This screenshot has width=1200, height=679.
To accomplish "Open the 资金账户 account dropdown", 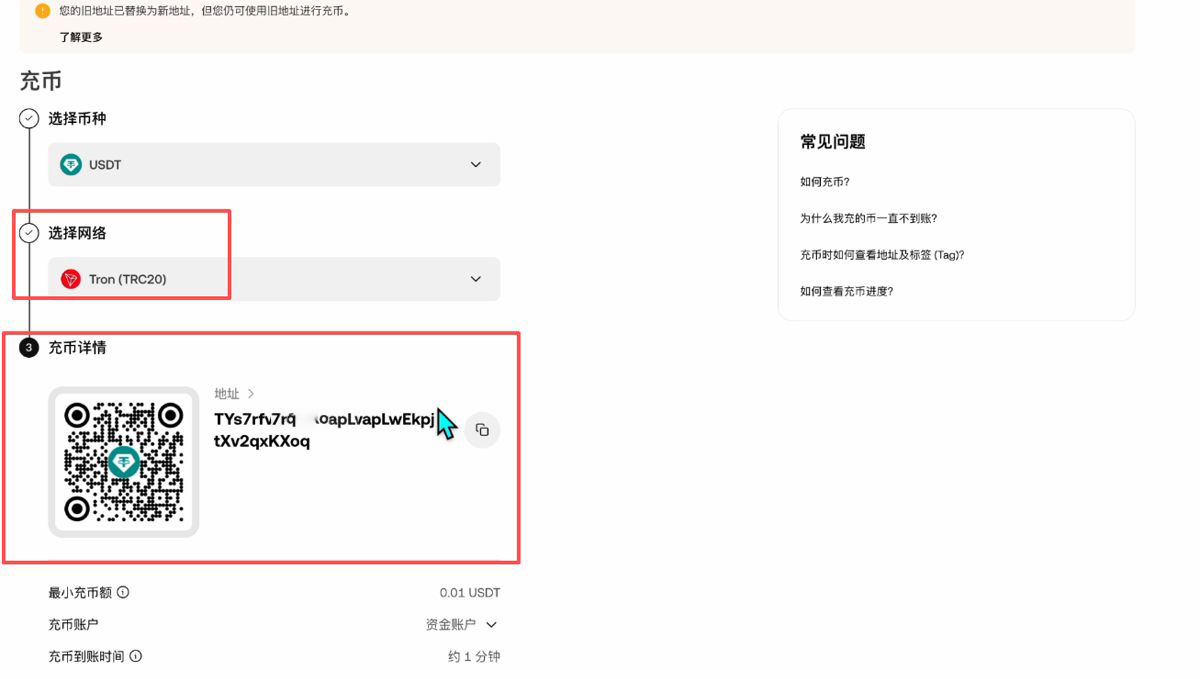I will pyautogui.click(x=493, y=624).
